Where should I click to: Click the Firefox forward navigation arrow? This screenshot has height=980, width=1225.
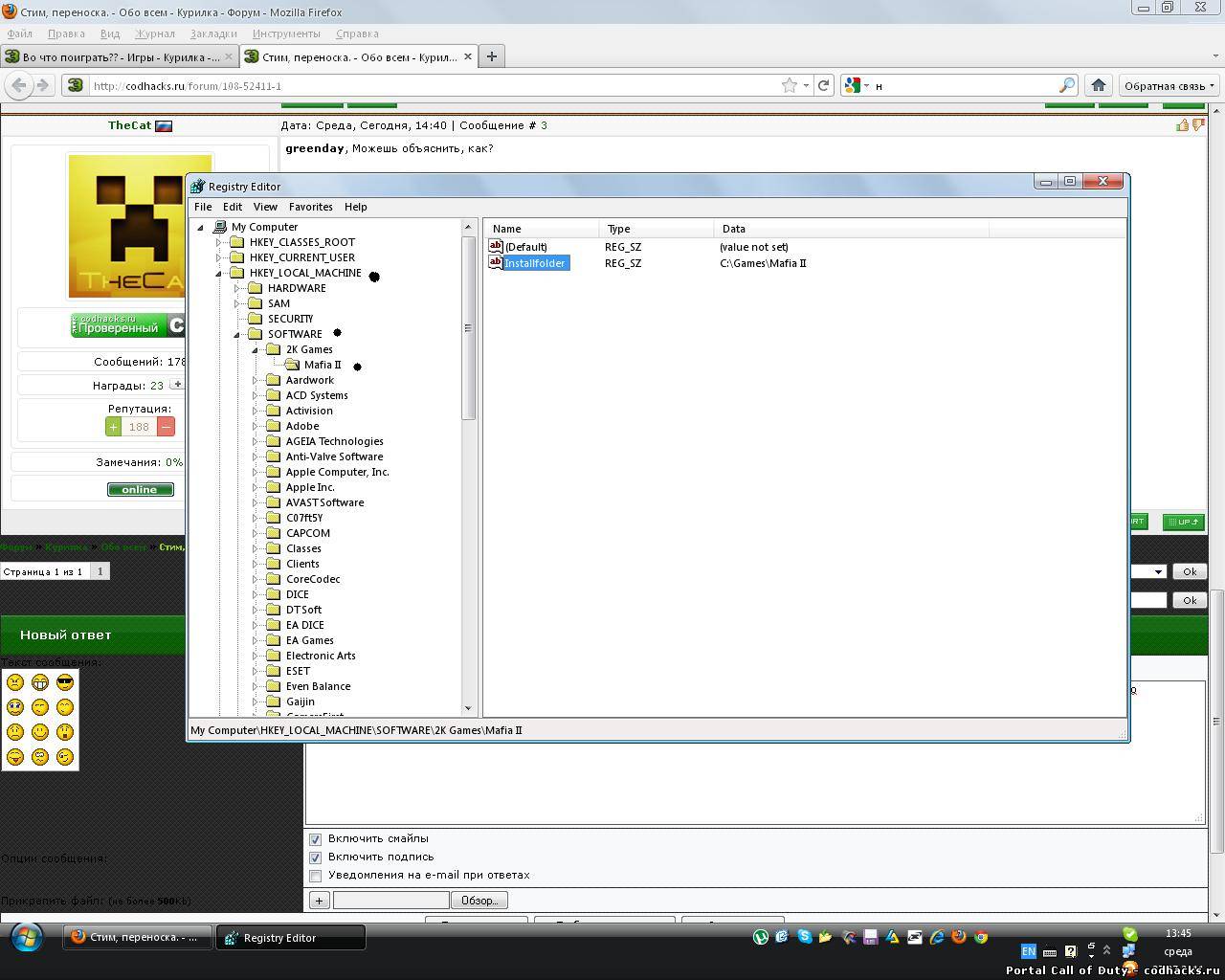42,85
